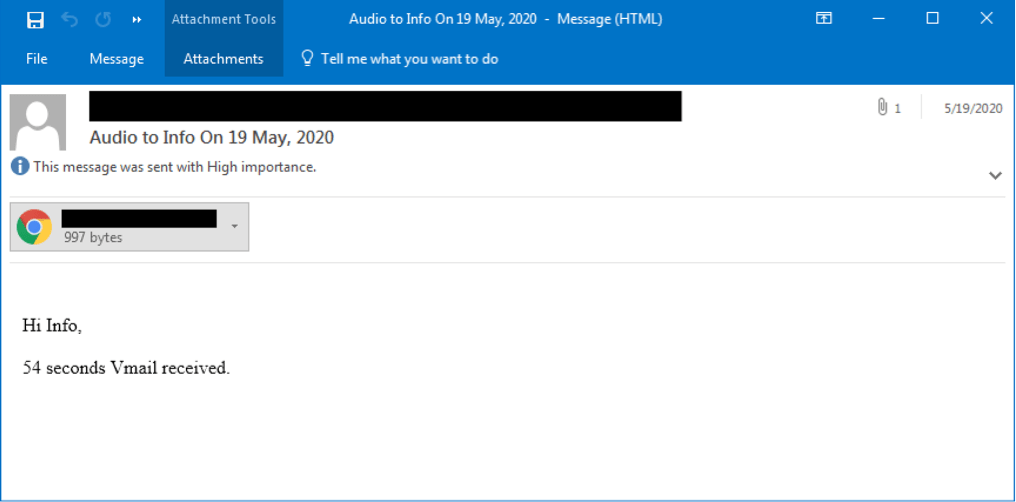Click the email subject 'Audio to Info On 19 May, 2020'

click(x=212, y=138)
